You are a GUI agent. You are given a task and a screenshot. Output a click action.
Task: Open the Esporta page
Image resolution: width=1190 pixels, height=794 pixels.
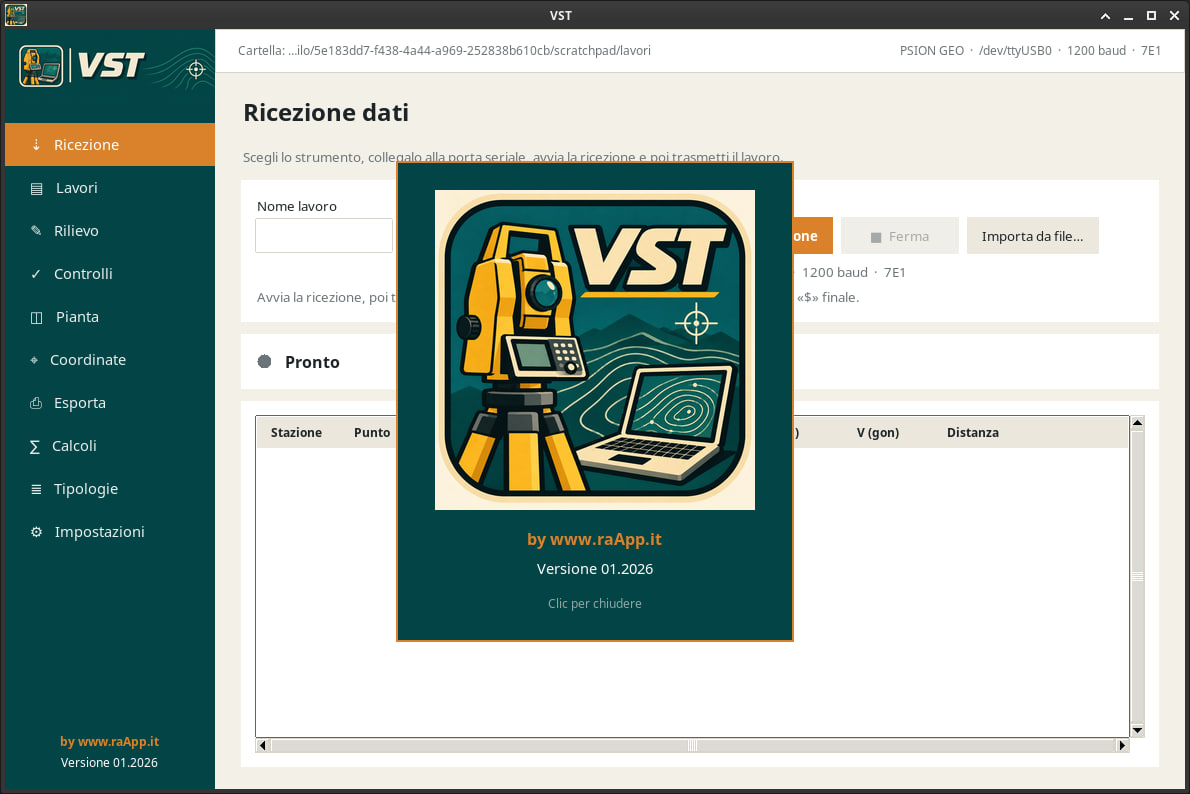pos(110,403)
